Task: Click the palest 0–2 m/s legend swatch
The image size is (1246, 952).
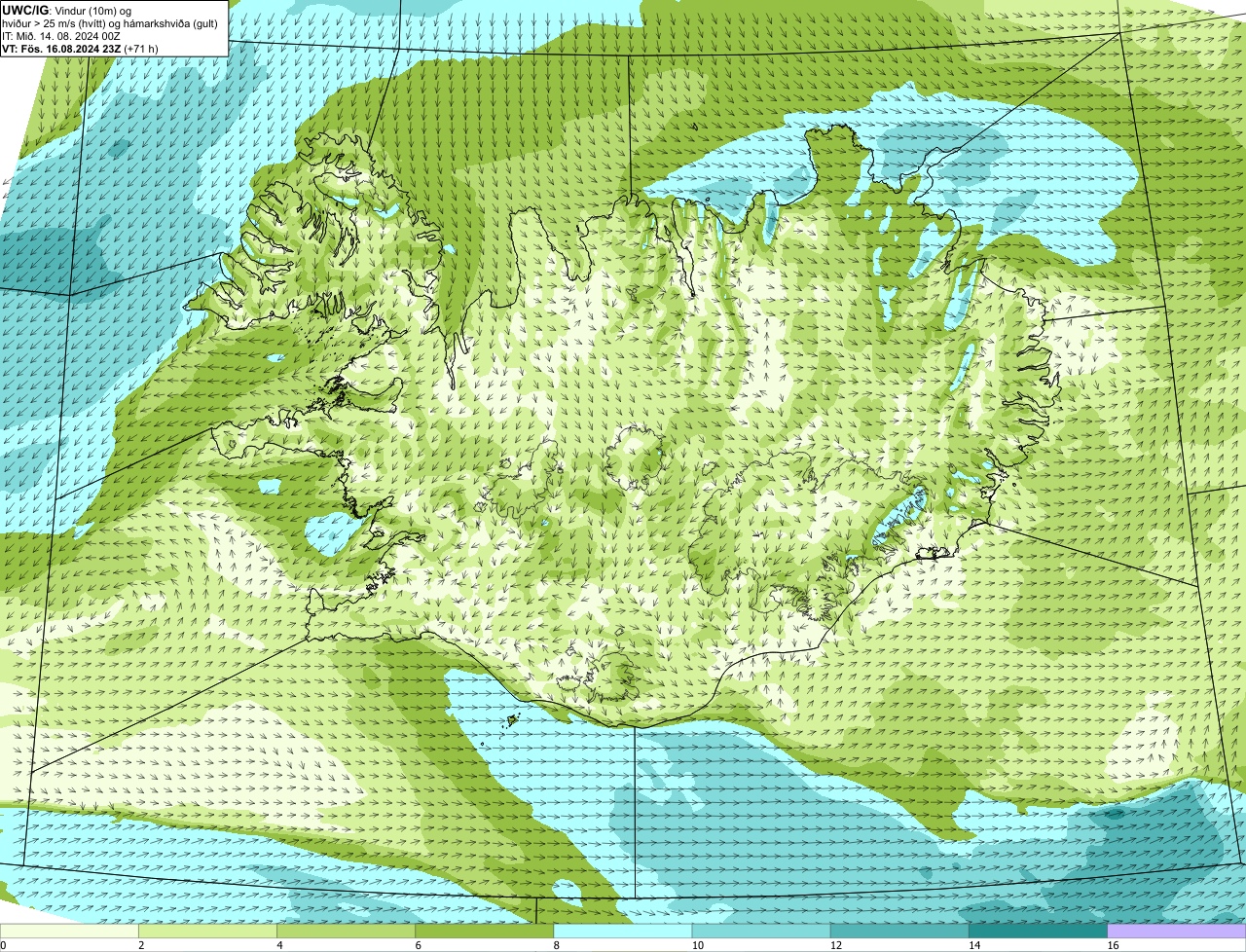Action: tap(70, 932)
